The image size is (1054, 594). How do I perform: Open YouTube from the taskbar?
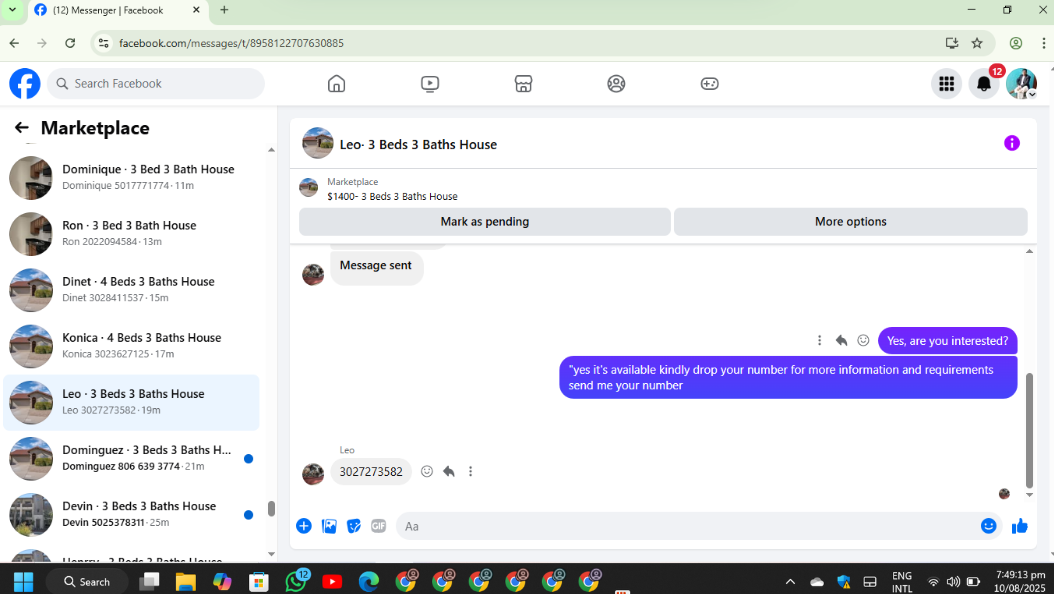pyautogui.click(x=332, y=581)
